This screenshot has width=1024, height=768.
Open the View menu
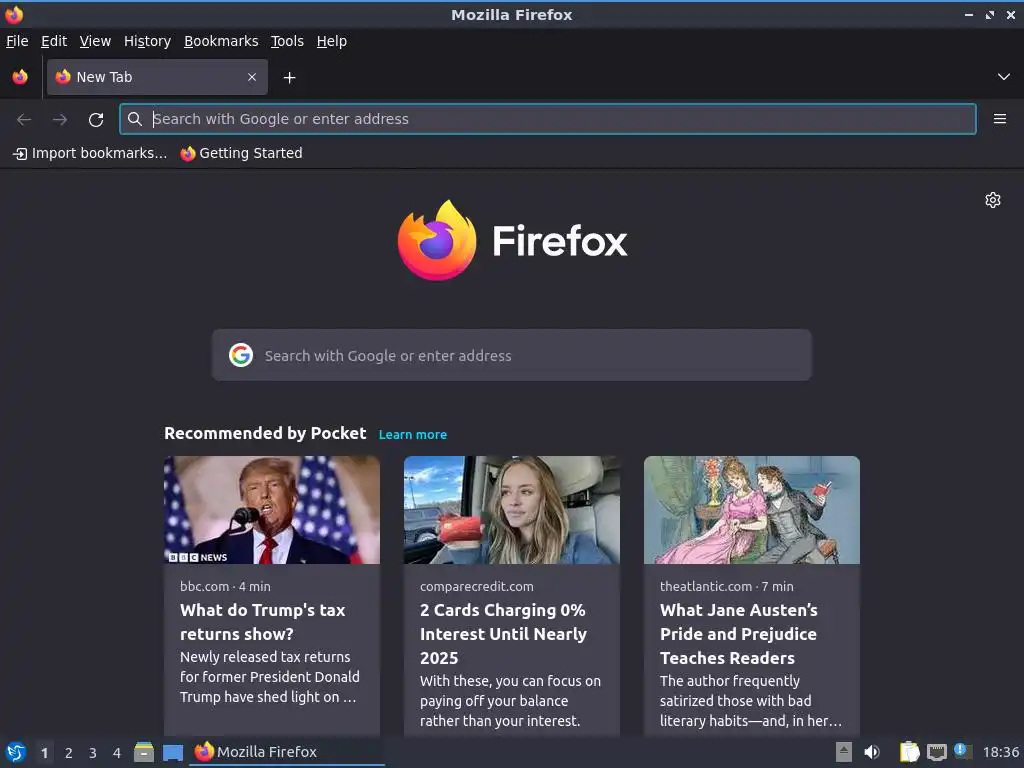tap(95, 41)
